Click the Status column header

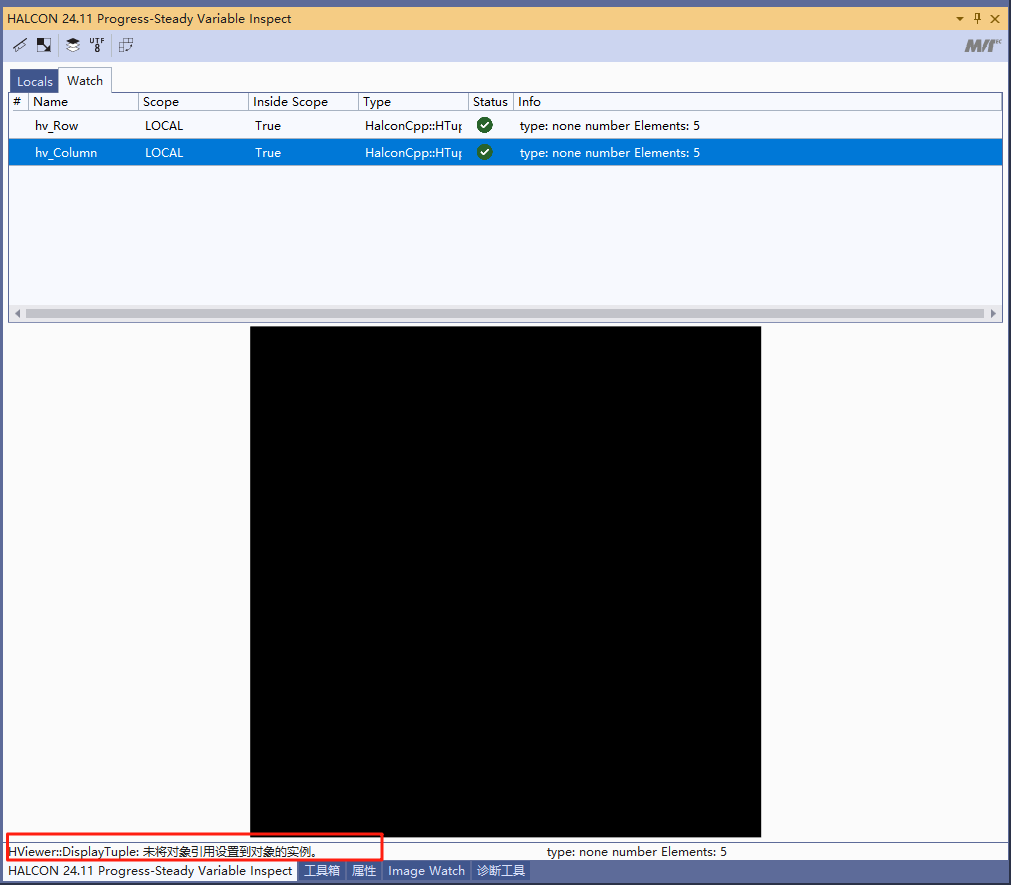click(491, 102)
